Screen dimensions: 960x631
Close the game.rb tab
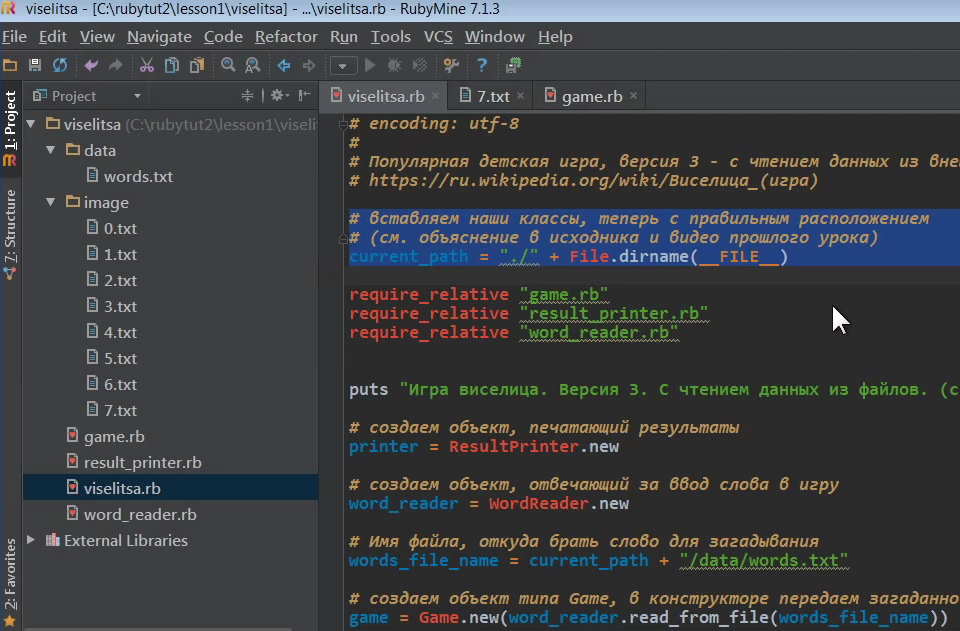[633, 95]
